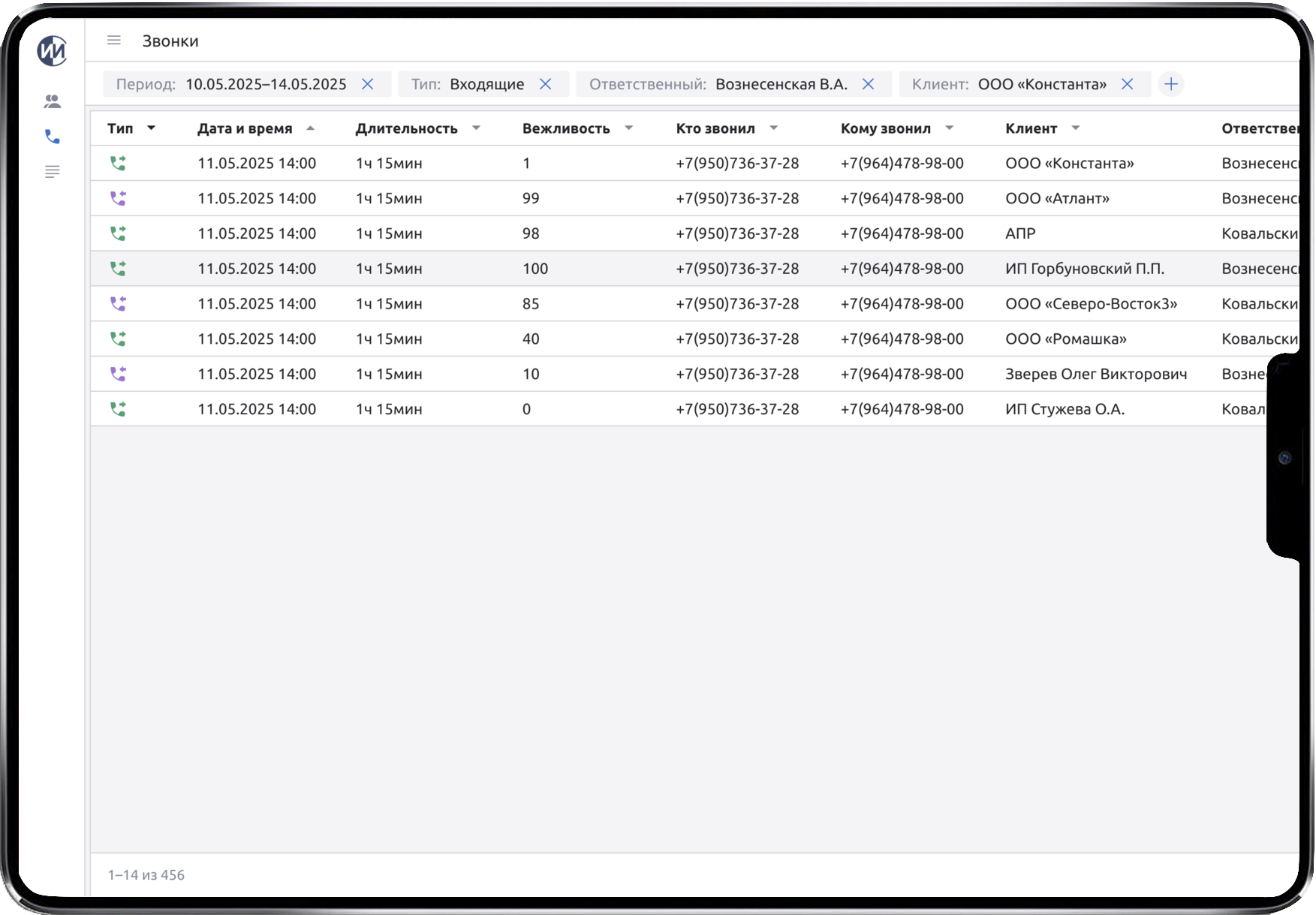Remove the Клиент: ООО «Константа» filter
The image size is (1316, 915).
tap(1127, 84)
